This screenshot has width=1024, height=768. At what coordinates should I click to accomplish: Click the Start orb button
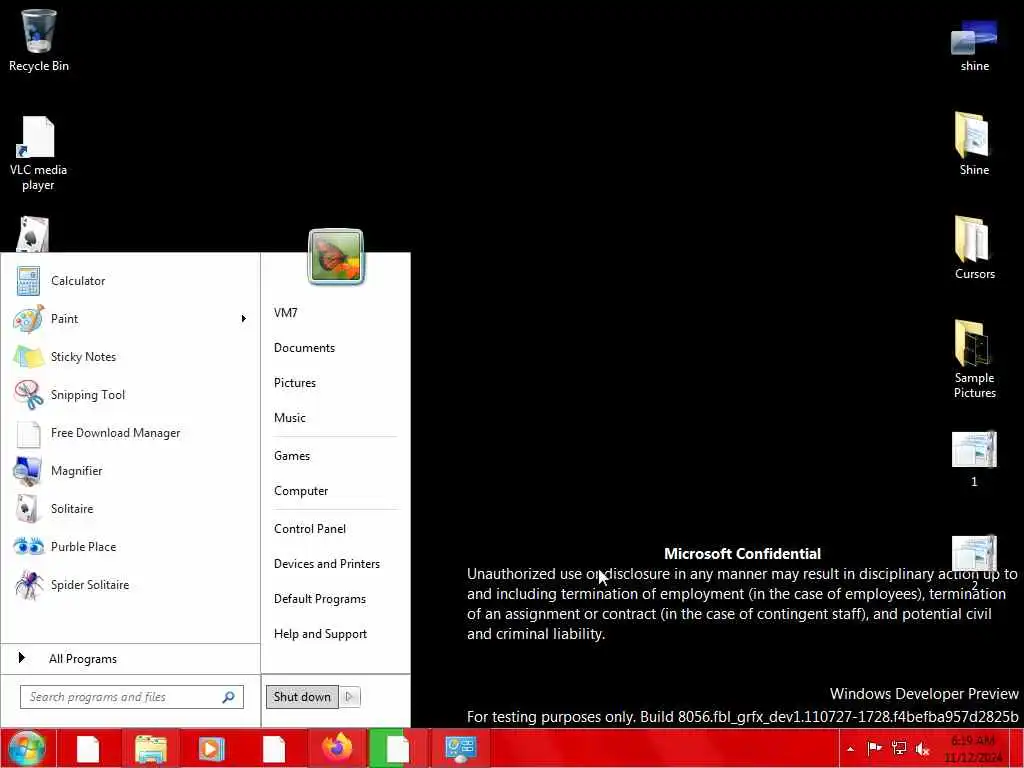pyautogui.click(x=26, y=748)
